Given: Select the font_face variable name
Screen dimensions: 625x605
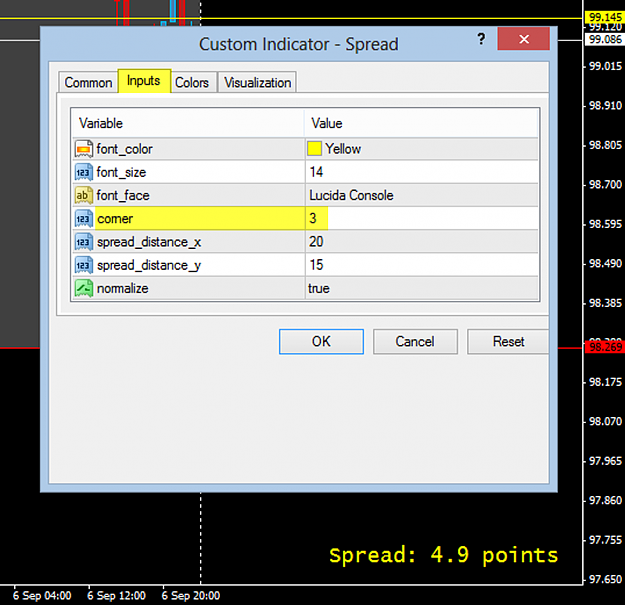Looking at the screenshot, I should pos(123,195).
